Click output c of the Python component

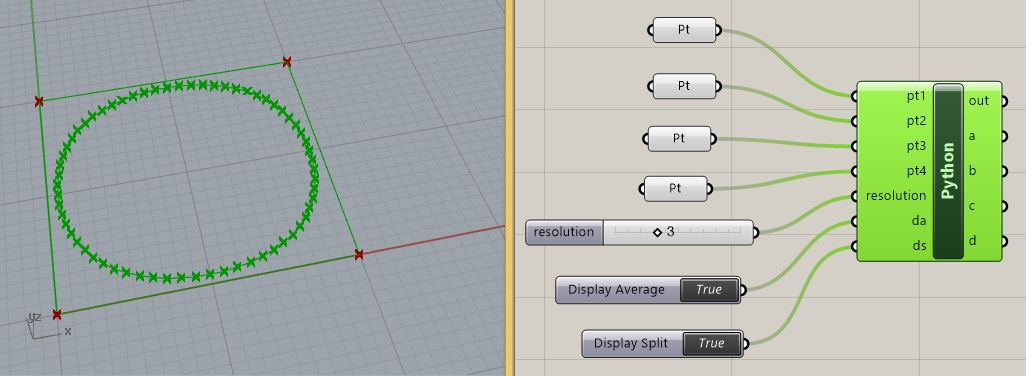(972, 206)
